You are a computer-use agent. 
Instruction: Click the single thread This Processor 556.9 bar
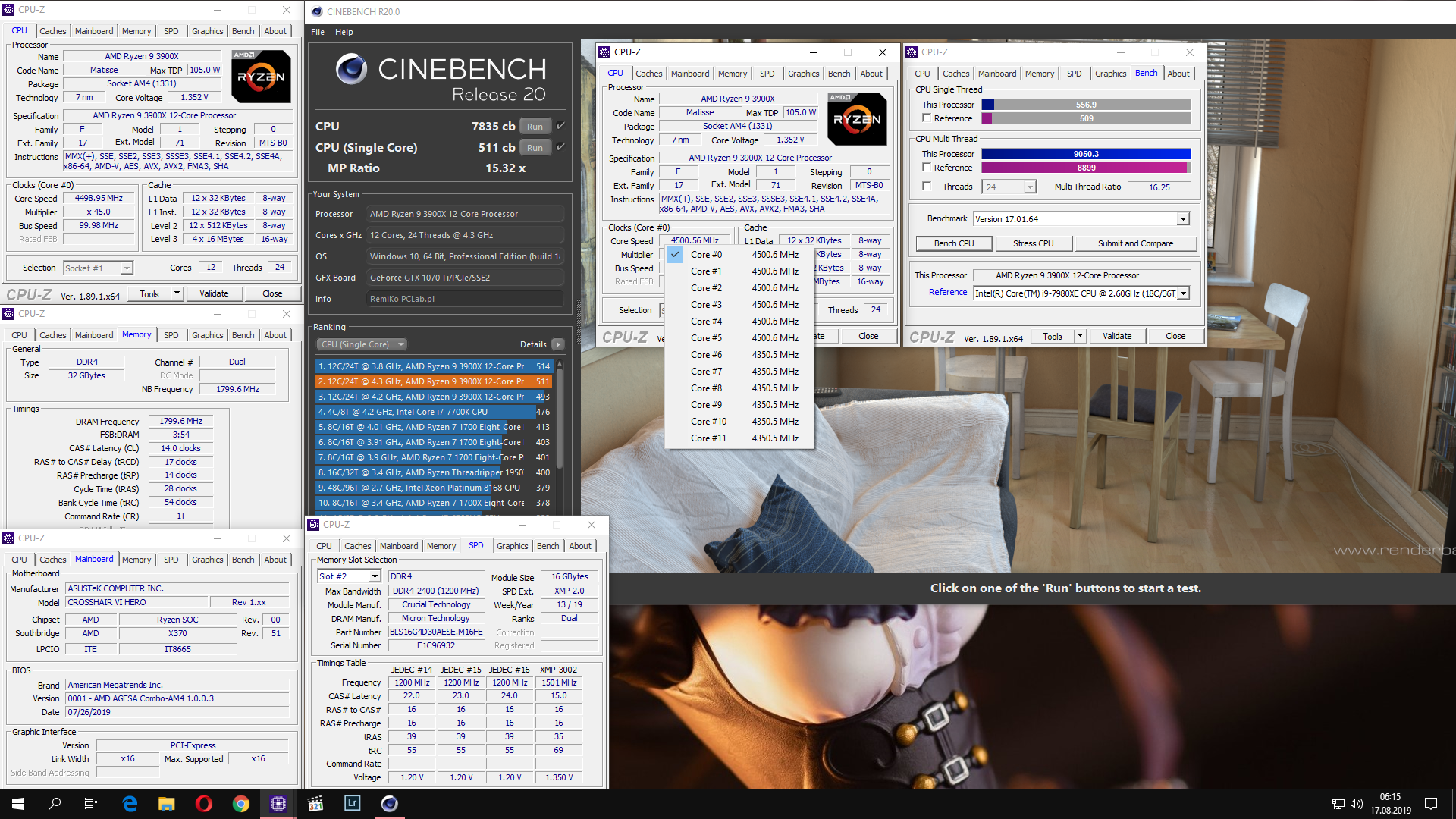1086,105
